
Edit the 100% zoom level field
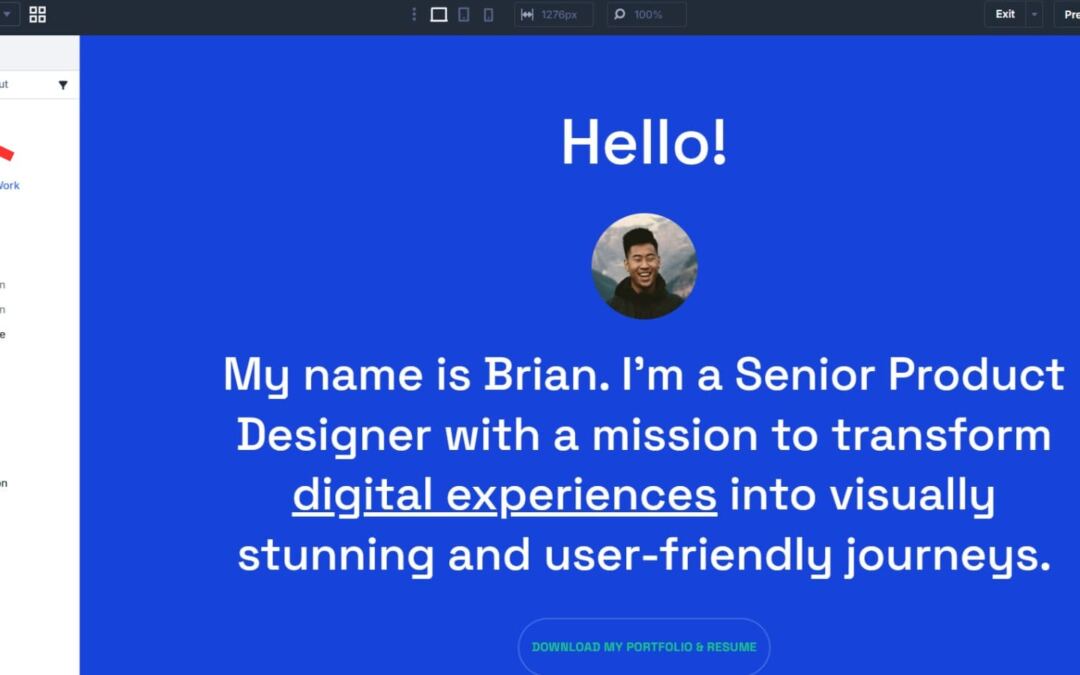[655, 15]
